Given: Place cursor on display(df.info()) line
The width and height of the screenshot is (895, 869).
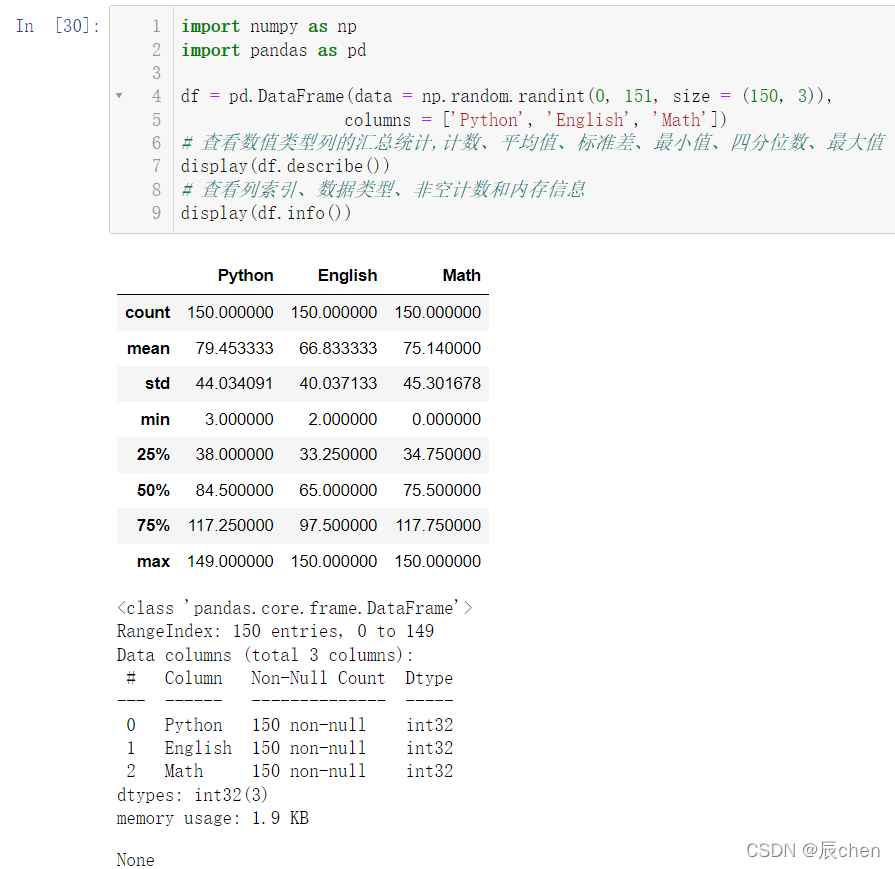Looking at the screenshot, I should point(266,213).
